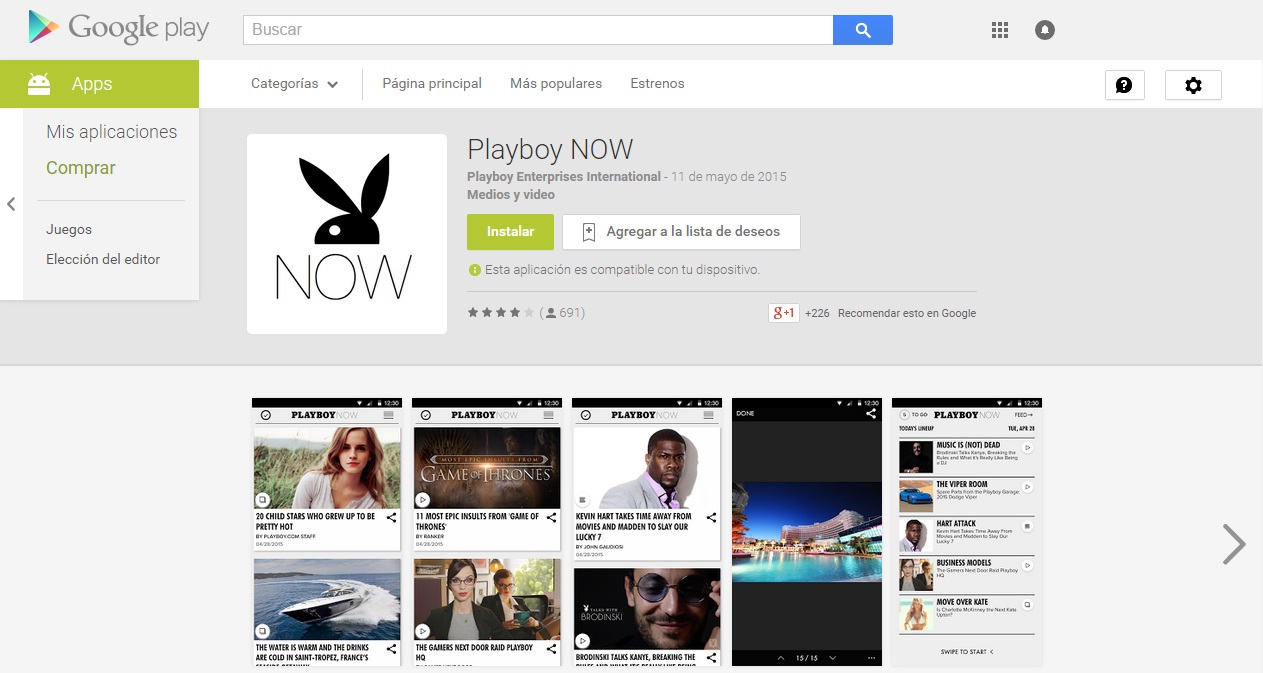Click the blue search magnifier button
Screen dimensions: 1263x673
click(x=863, y=30)
